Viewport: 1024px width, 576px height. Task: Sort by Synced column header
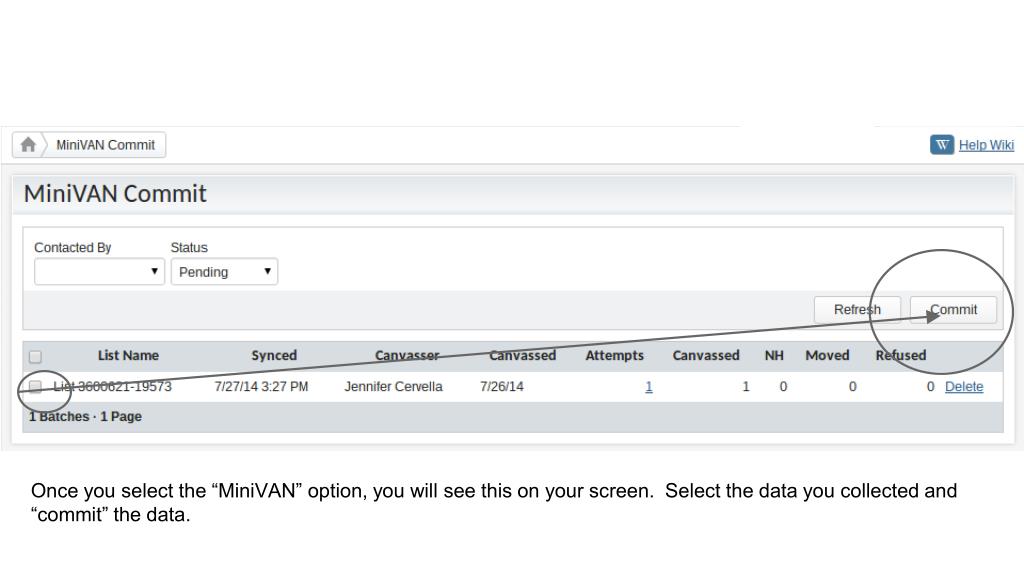click(274, 355)
